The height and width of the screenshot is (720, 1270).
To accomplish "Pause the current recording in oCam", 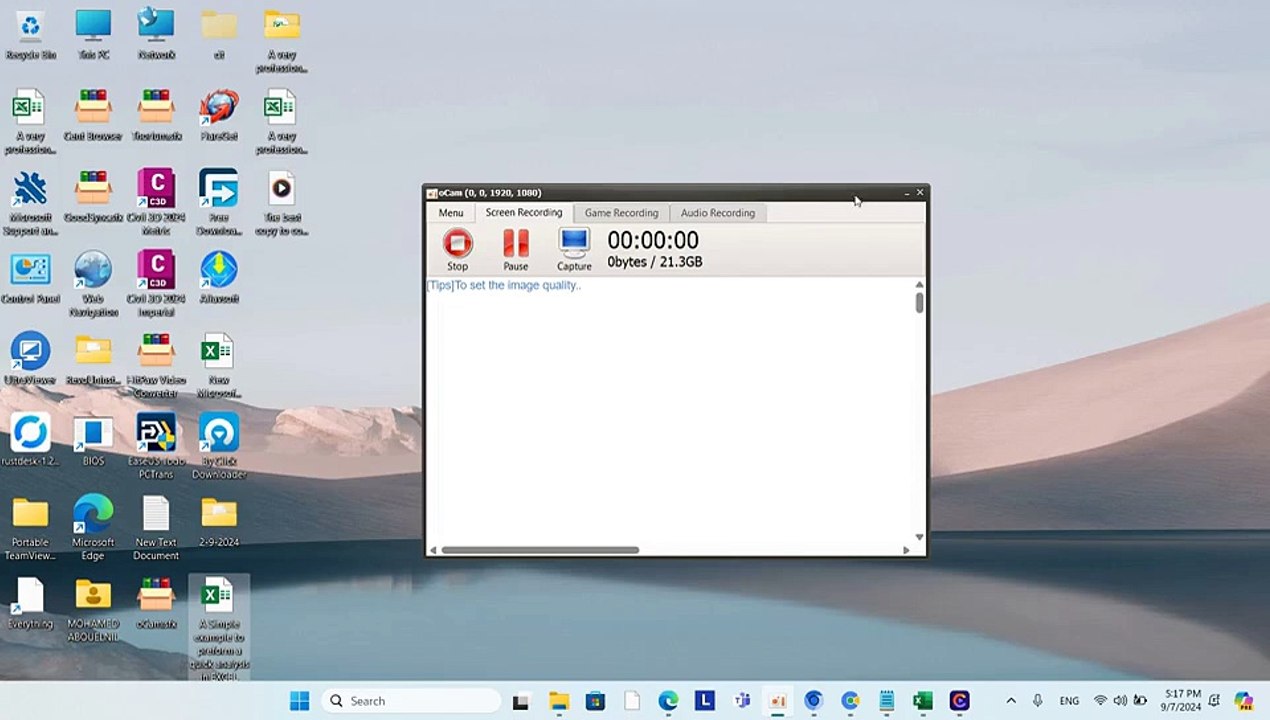I will 515,248.
